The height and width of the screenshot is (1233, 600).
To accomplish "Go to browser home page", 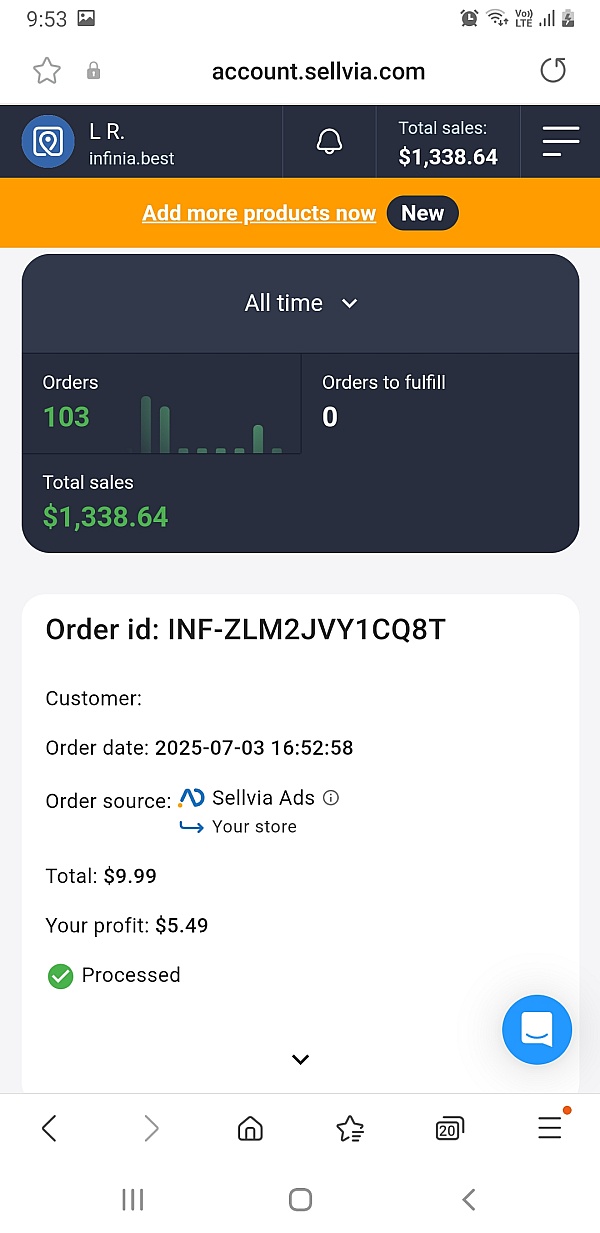I will [250, 1129].
